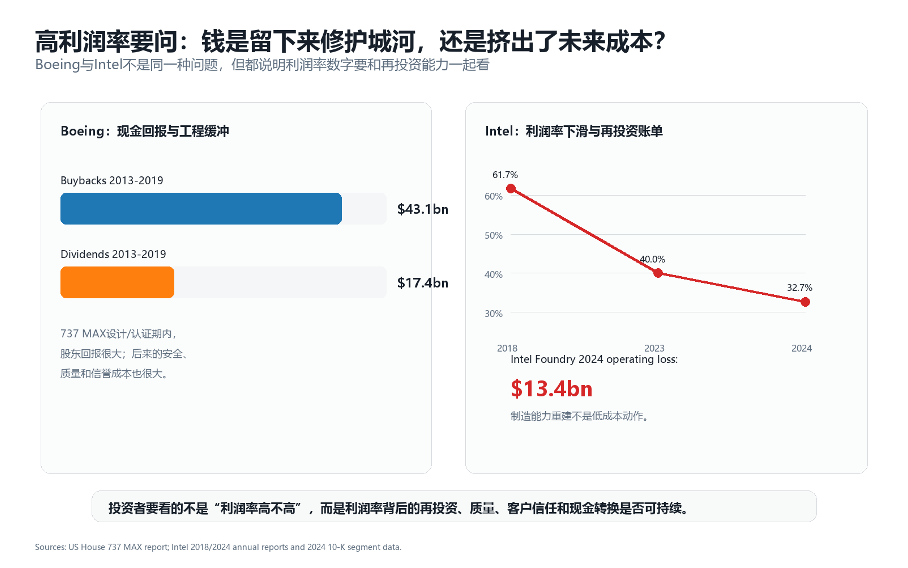
Task: Click the slide title about 高利润率要问
Action: pyautogui.click(x=350, y=41)
